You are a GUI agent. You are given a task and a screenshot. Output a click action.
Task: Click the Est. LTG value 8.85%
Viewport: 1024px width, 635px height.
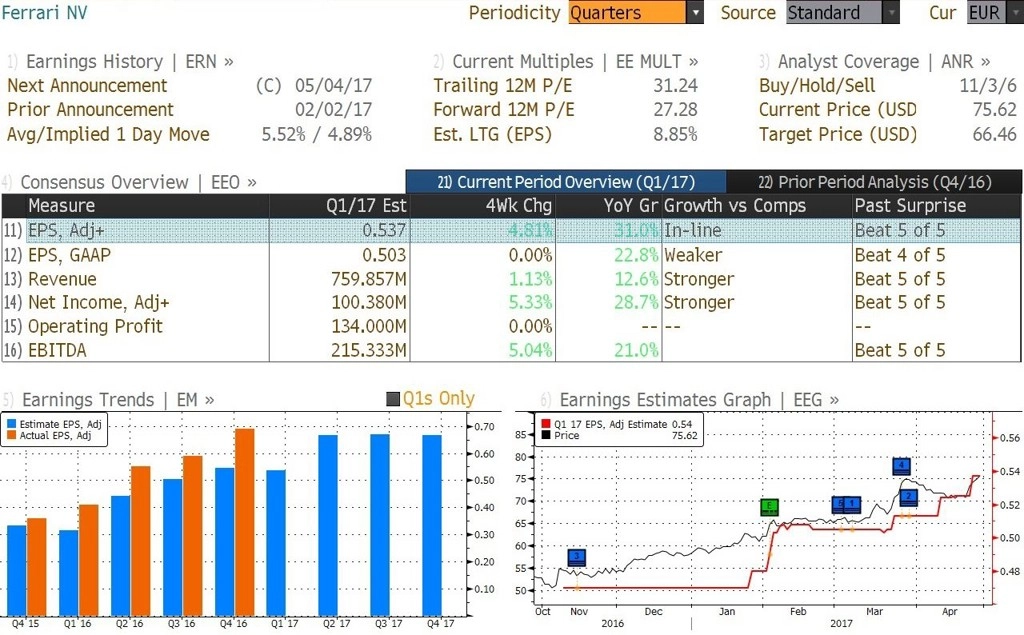[x=675, y=135]
